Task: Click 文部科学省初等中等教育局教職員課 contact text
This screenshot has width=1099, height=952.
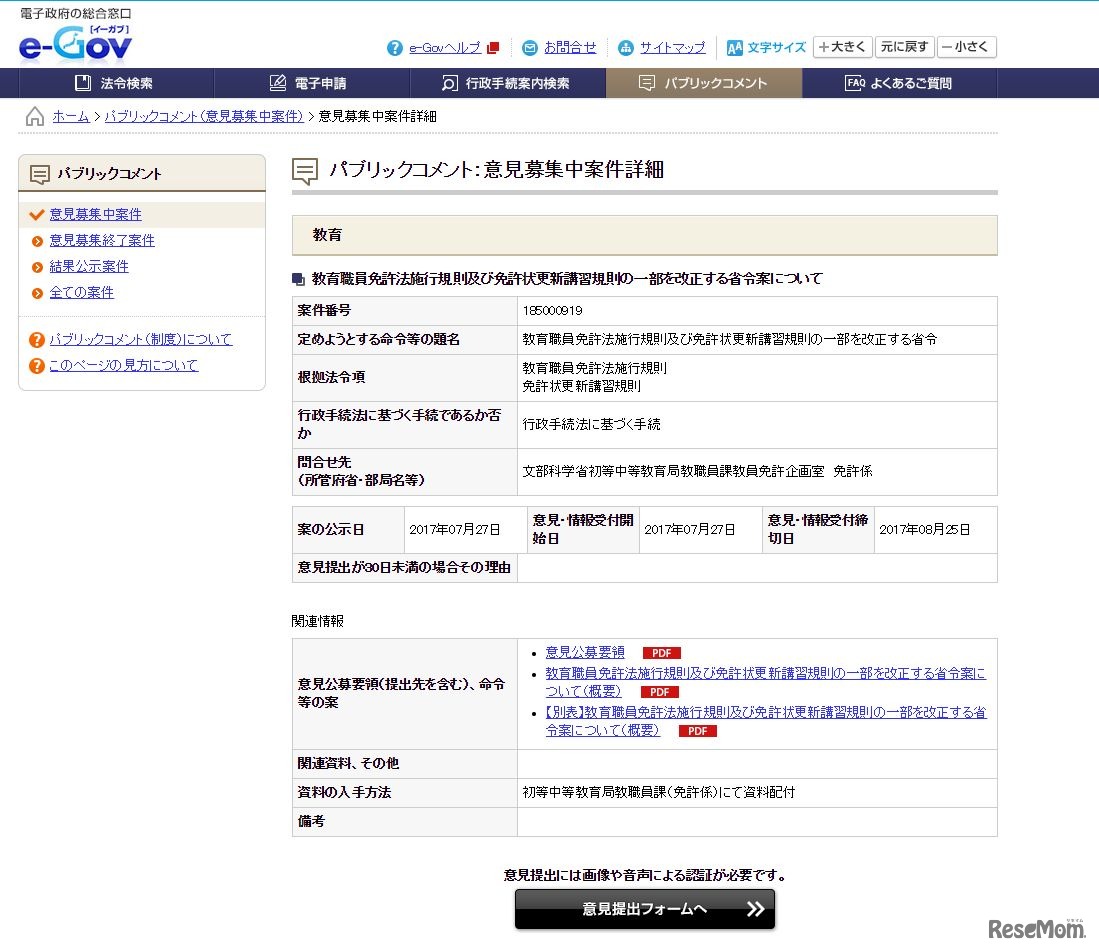Action: pos(697,472)
